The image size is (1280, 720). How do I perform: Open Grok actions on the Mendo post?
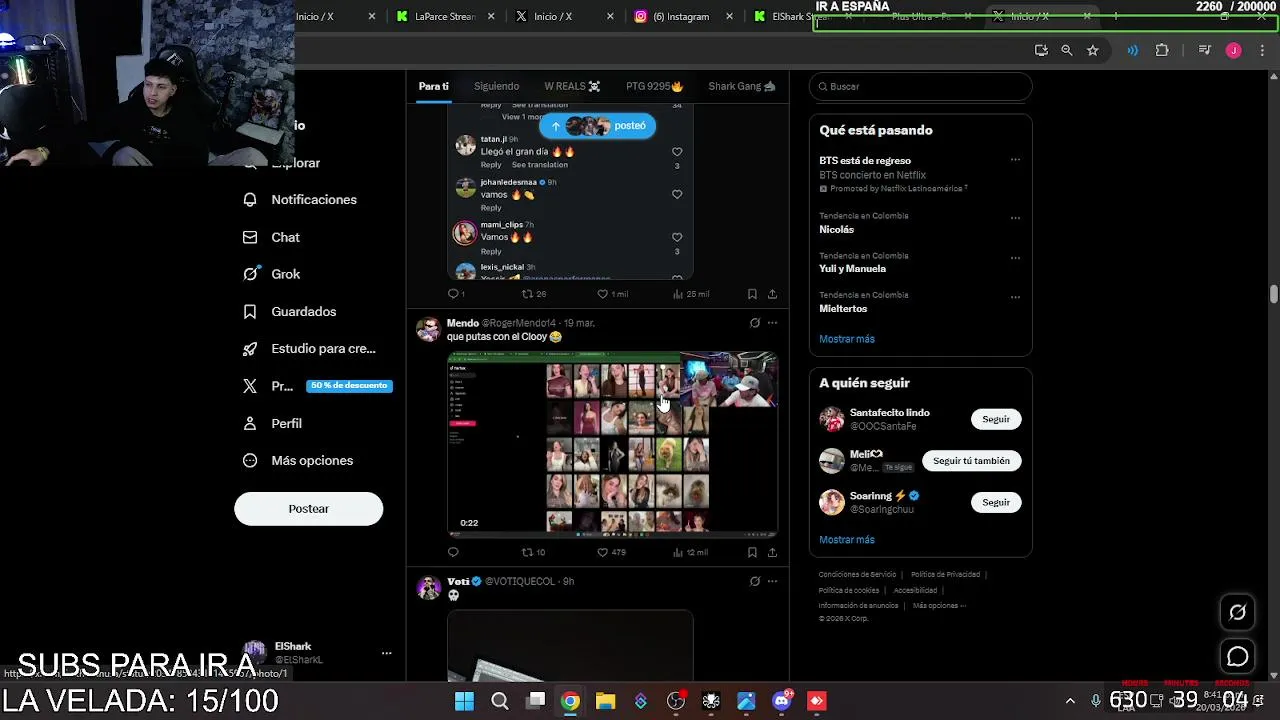click(755, 323)
